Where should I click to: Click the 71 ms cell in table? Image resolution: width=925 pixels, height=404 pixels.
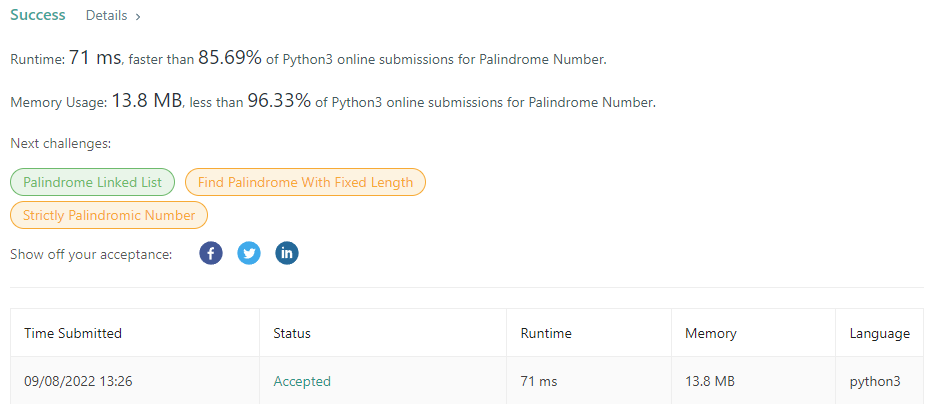tap(541, 381)
